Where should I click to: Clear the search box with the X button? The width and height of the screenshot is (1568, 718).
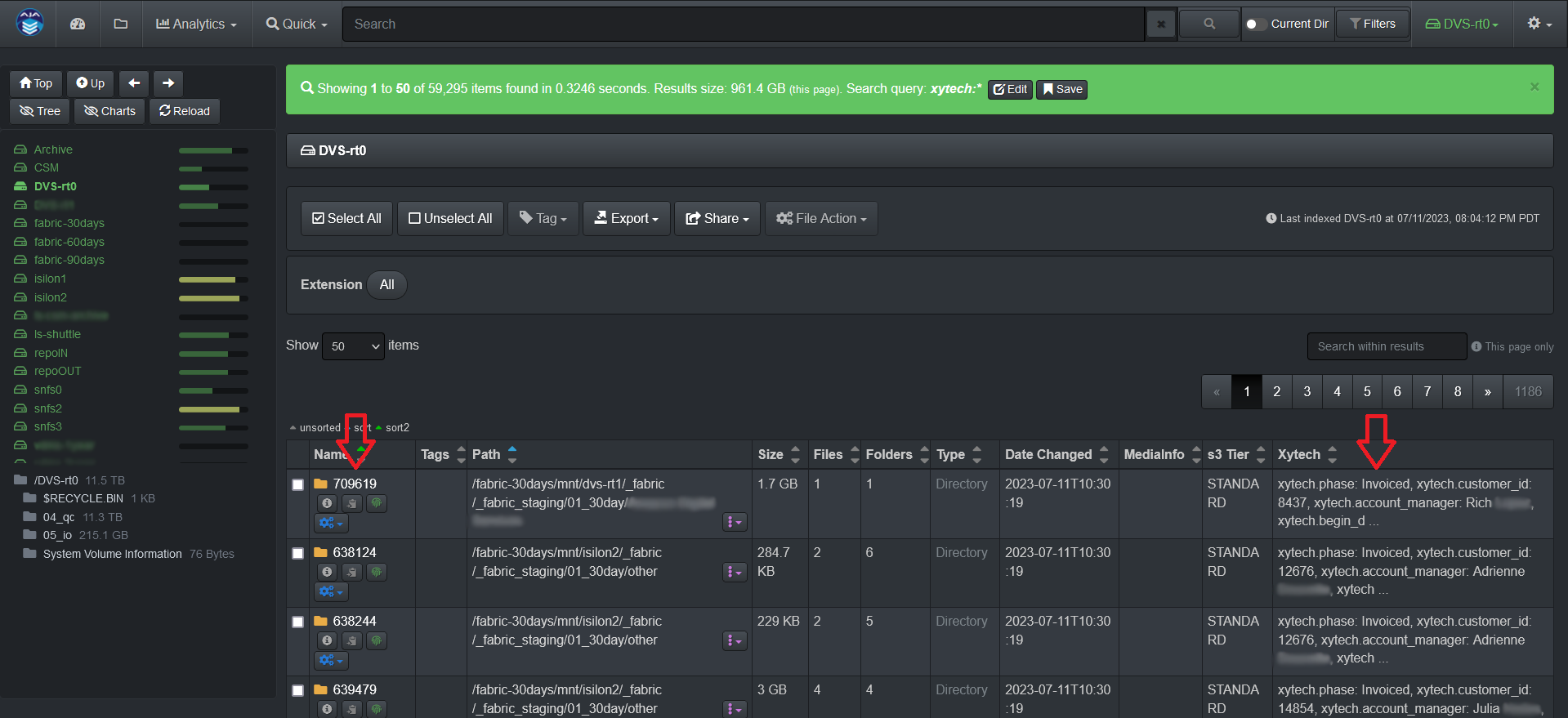[x=1160, y=25]
